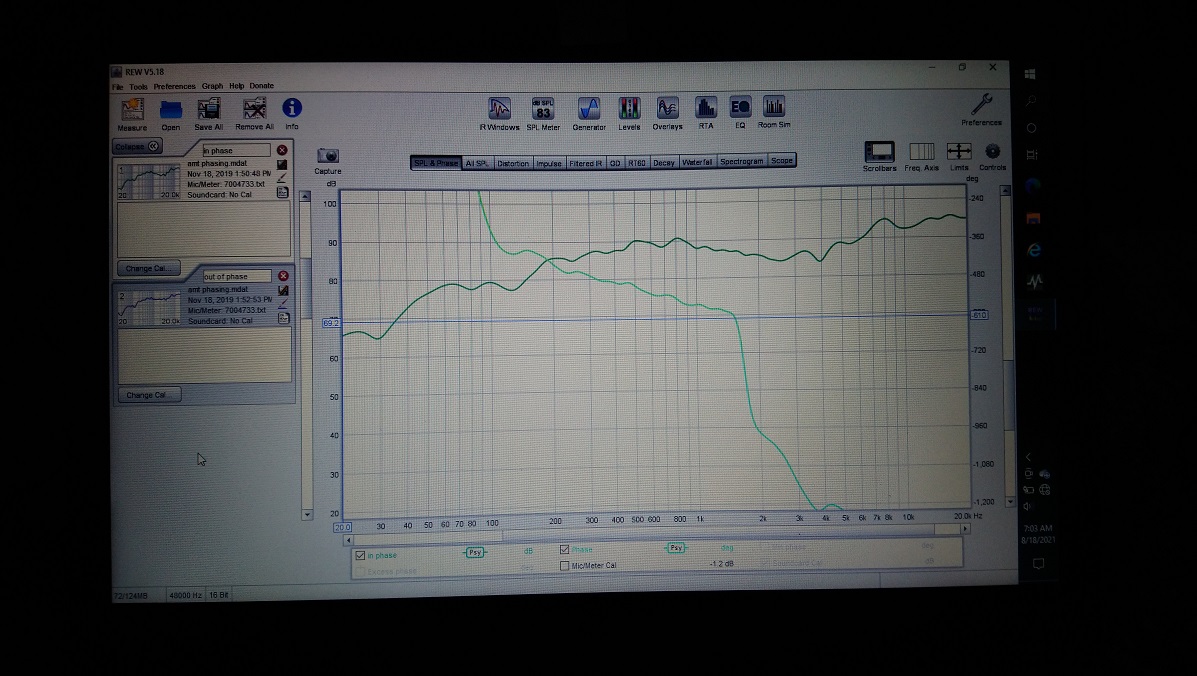The height and width of the screenshot is (676, 1197).
Task: Open the Preferences menu
Action: pos(174,86)
